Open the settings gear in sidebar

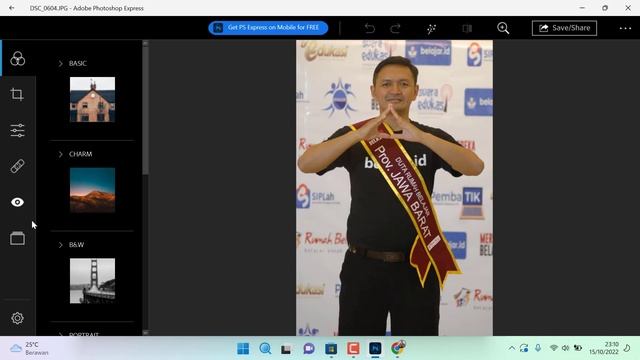click(18, 318)
